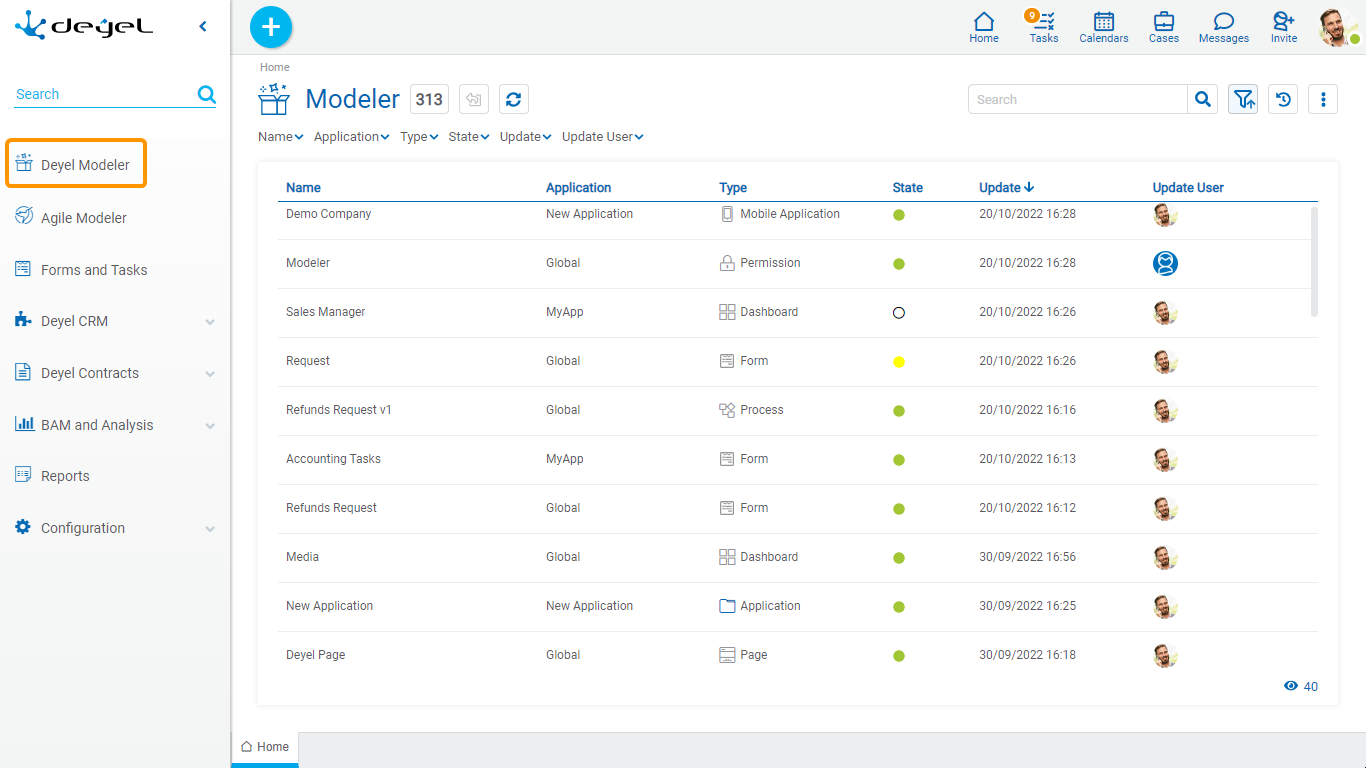This screenshot has height=768, width=1366.
Task: Click the Invite user icon
Action: tap(1284, 27)
